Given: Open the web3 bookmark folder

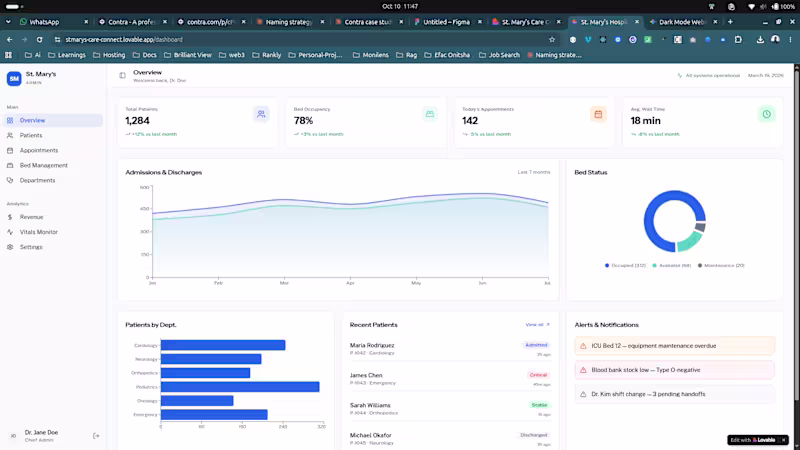Looking at the screenshot, I should [x=232, y=55].
